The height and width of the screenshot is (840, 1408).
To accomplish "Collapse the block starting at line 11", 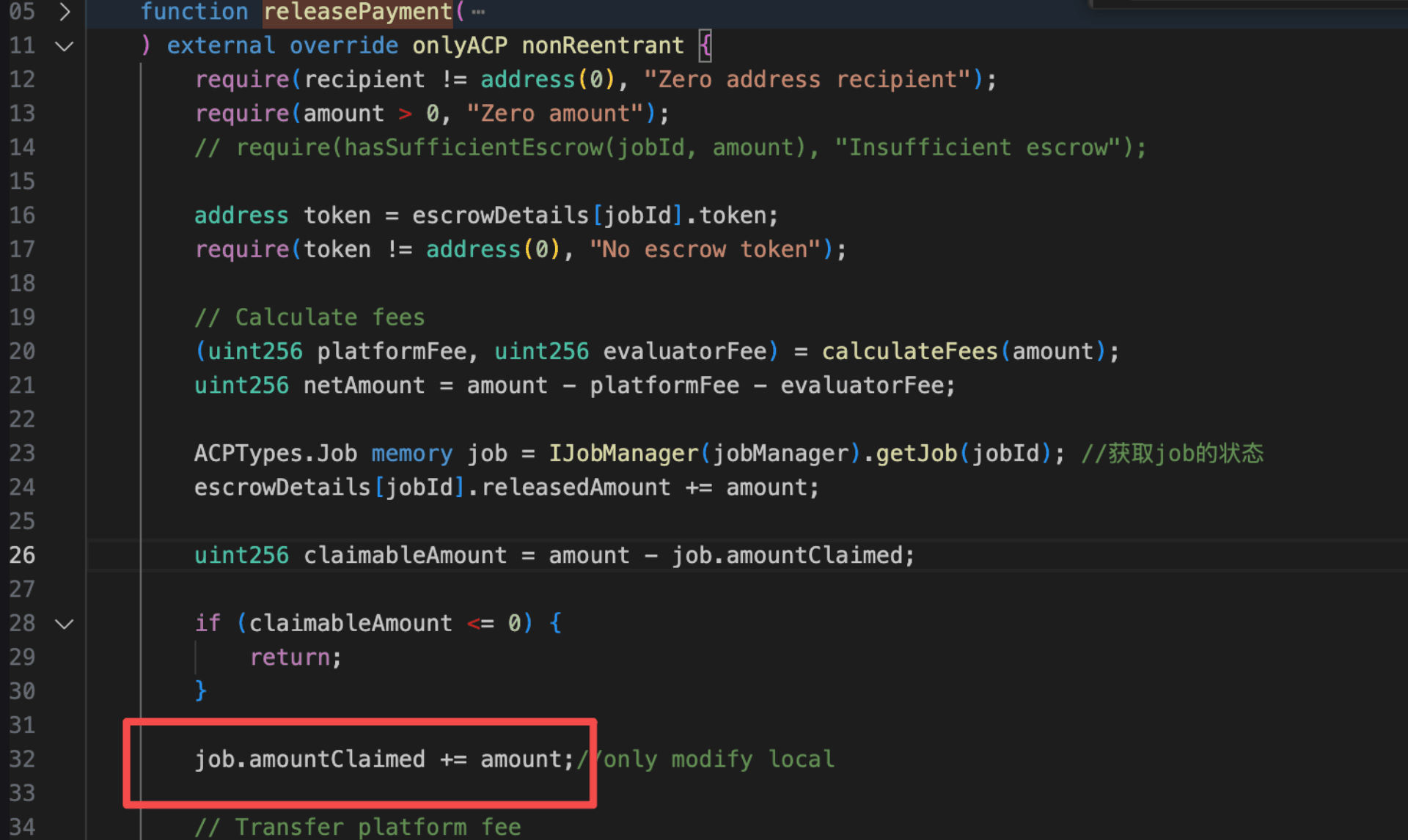I will click(65, 46).
